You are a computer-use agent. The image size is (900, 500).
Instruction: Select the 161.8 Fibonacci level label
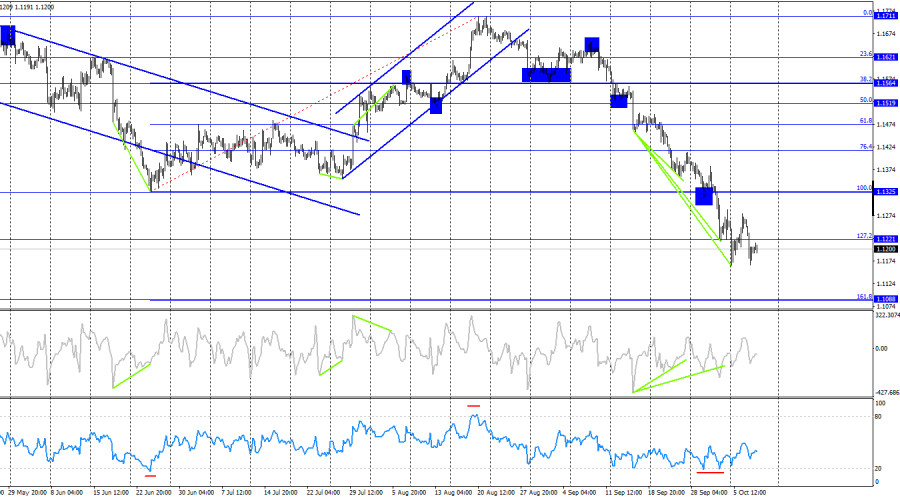coord(864,297)
